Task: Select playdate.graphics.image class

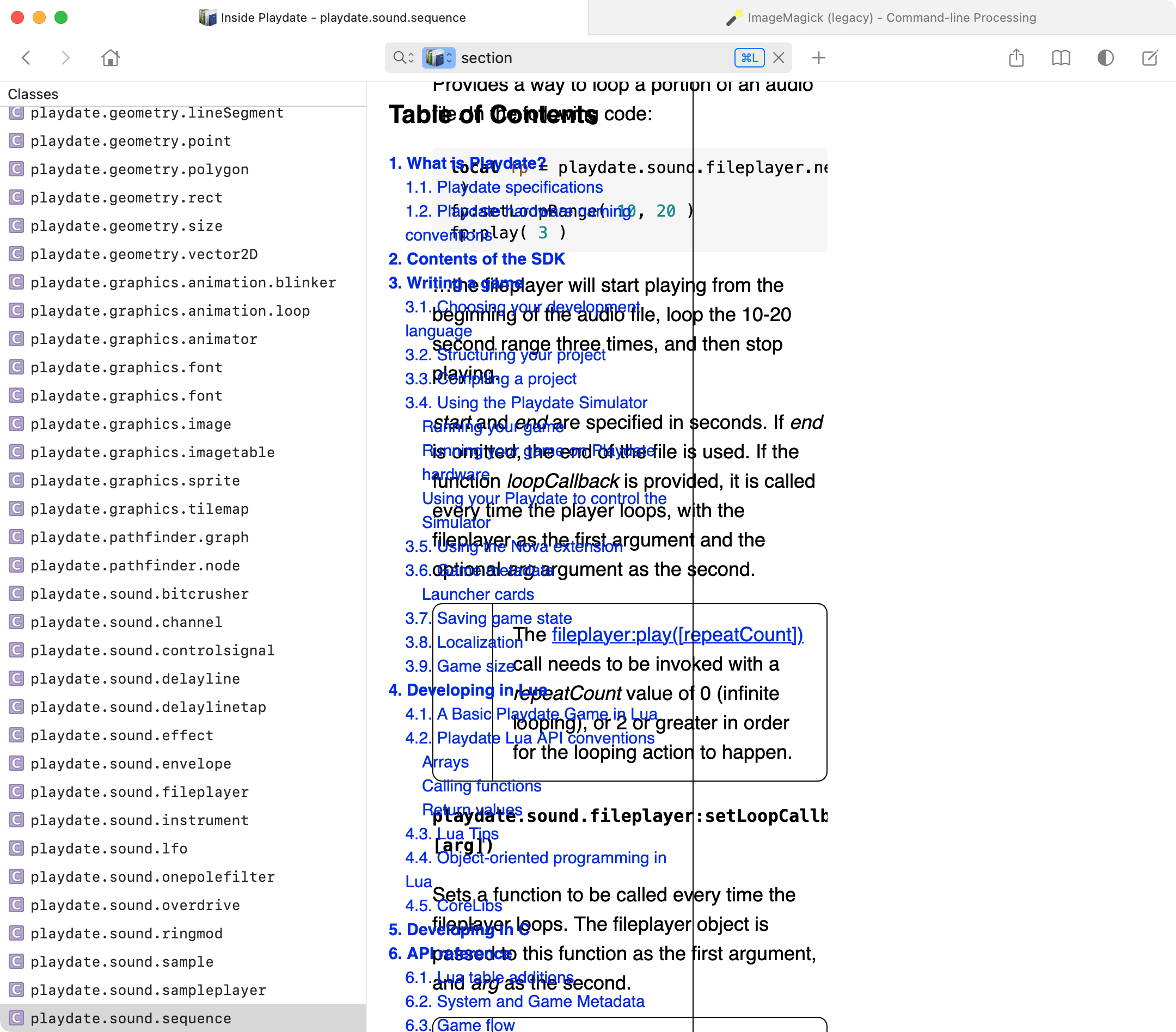Action: tap(183, 424)
